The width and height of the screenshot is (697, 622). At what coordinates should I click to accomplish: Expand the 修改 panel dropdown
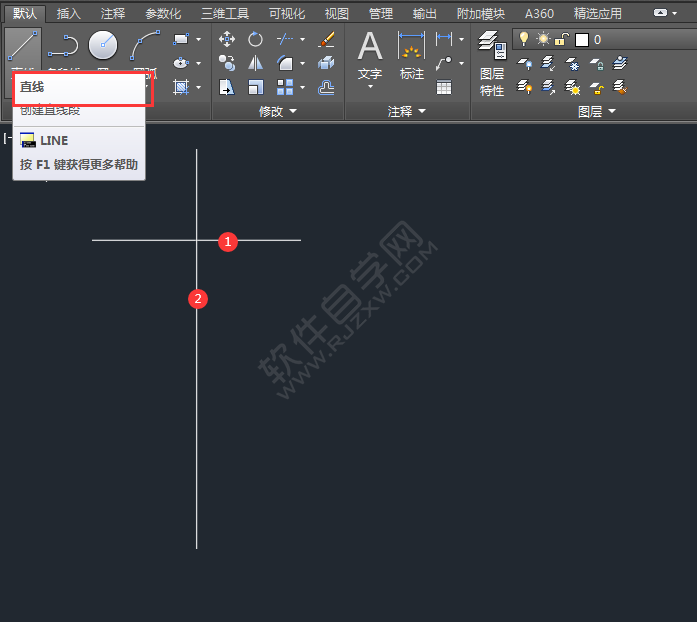pos(278,112)
